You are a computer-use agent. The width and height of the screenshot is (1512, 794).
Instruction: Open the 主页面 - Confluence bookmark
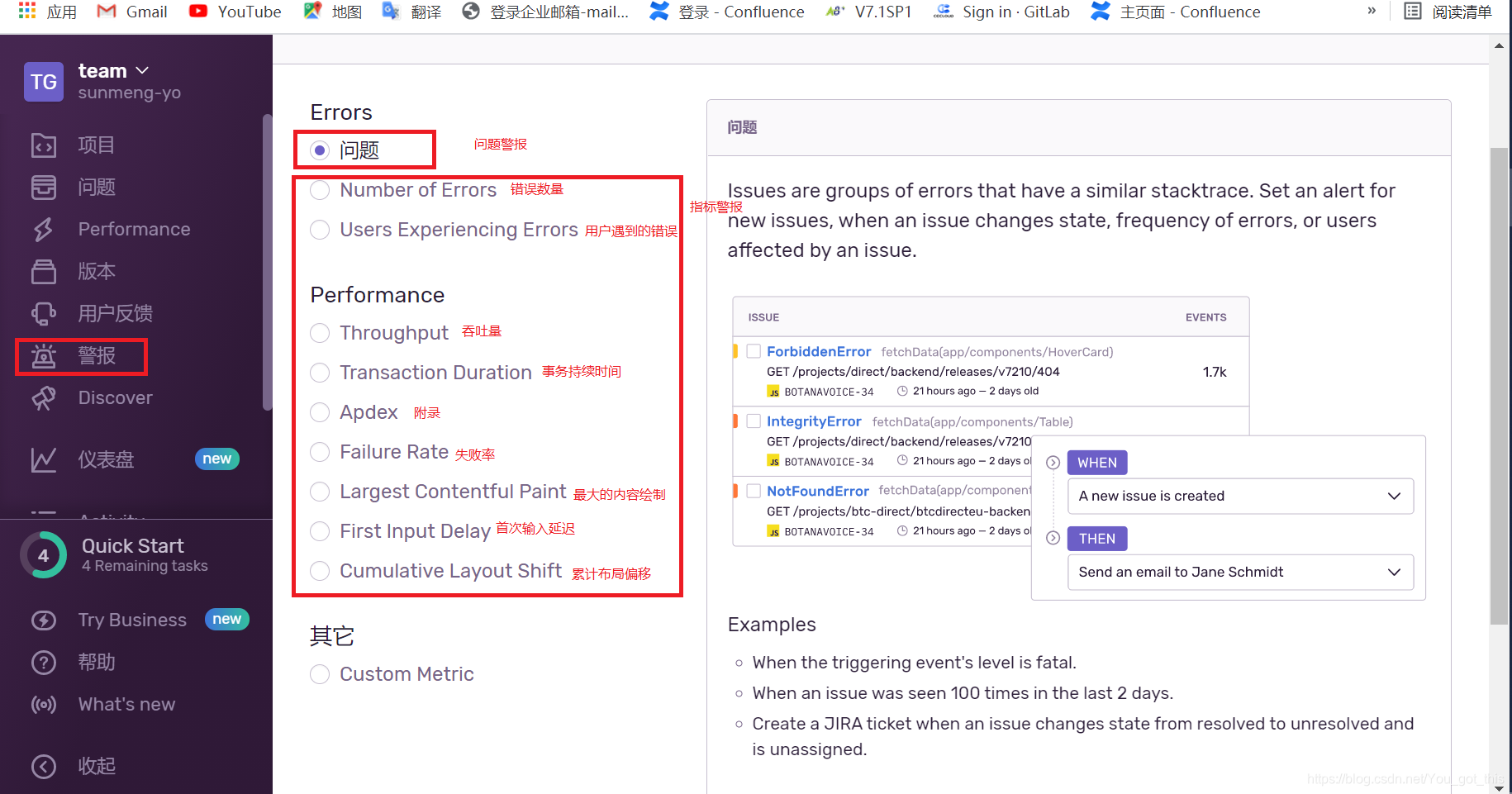coord(1176,12)
